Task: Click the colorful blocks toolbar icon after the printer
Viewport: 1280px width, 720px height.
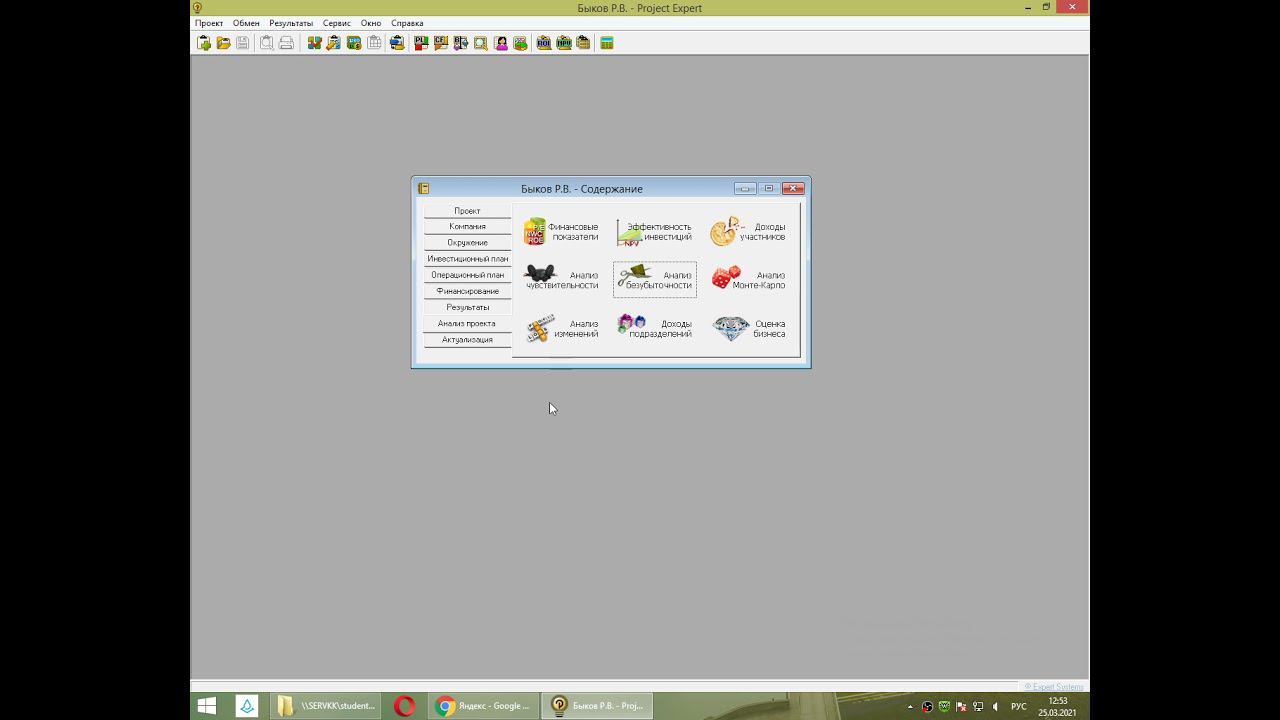Action: pyautogui.click(x=314, y=43)
